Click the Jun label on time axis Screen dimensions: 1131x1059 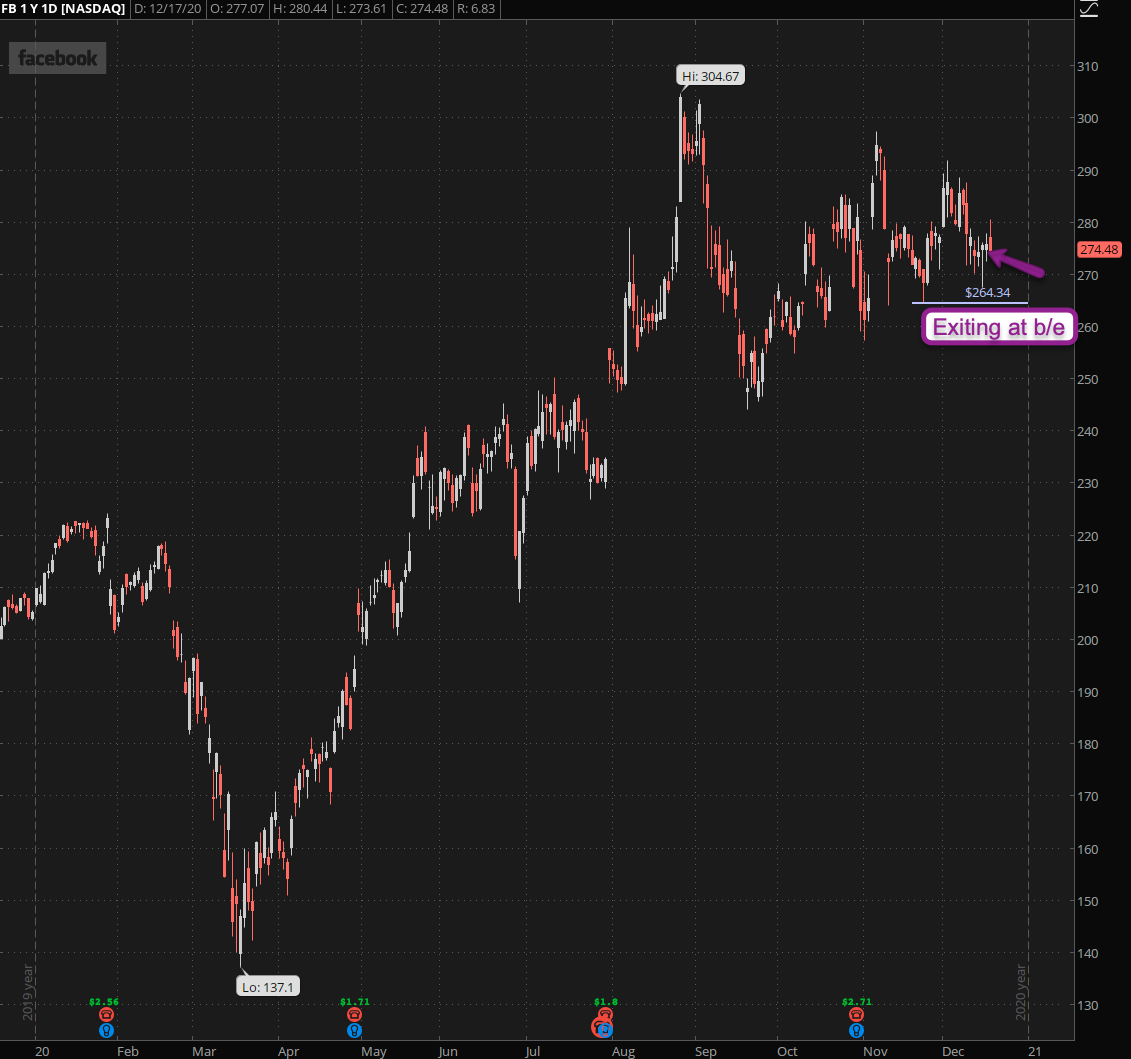point(448,1051)
